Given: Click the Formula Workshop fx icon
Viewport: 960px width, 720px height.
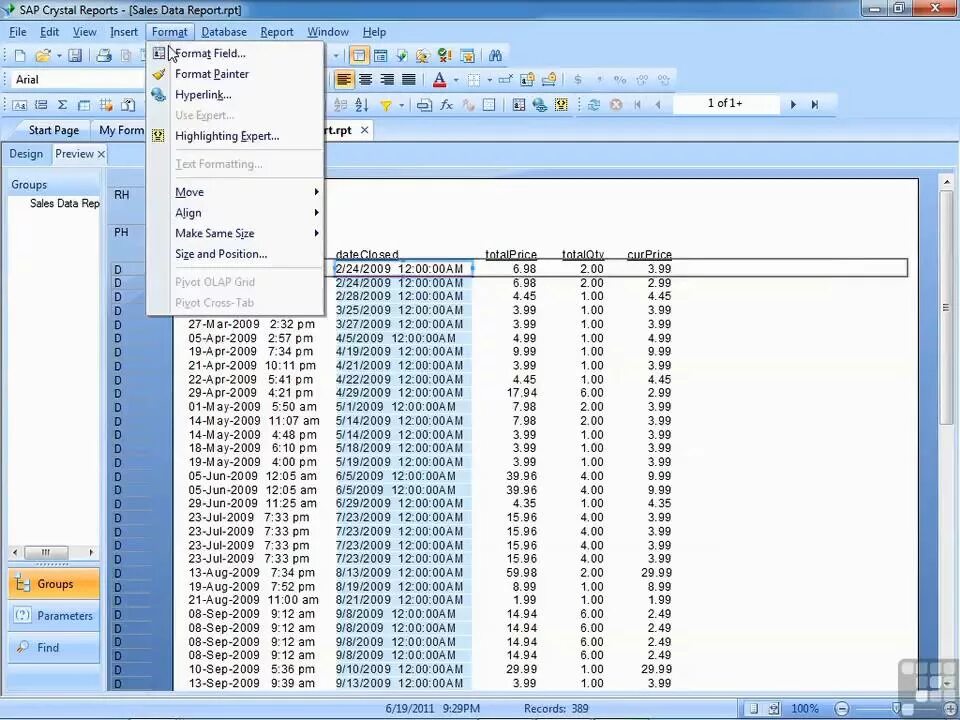Looking at the screenshot, I should pos(446,105).
